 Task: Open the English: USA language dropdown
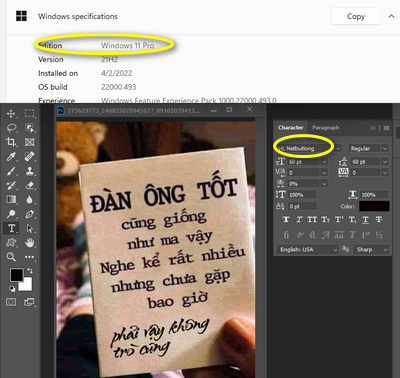307,249
